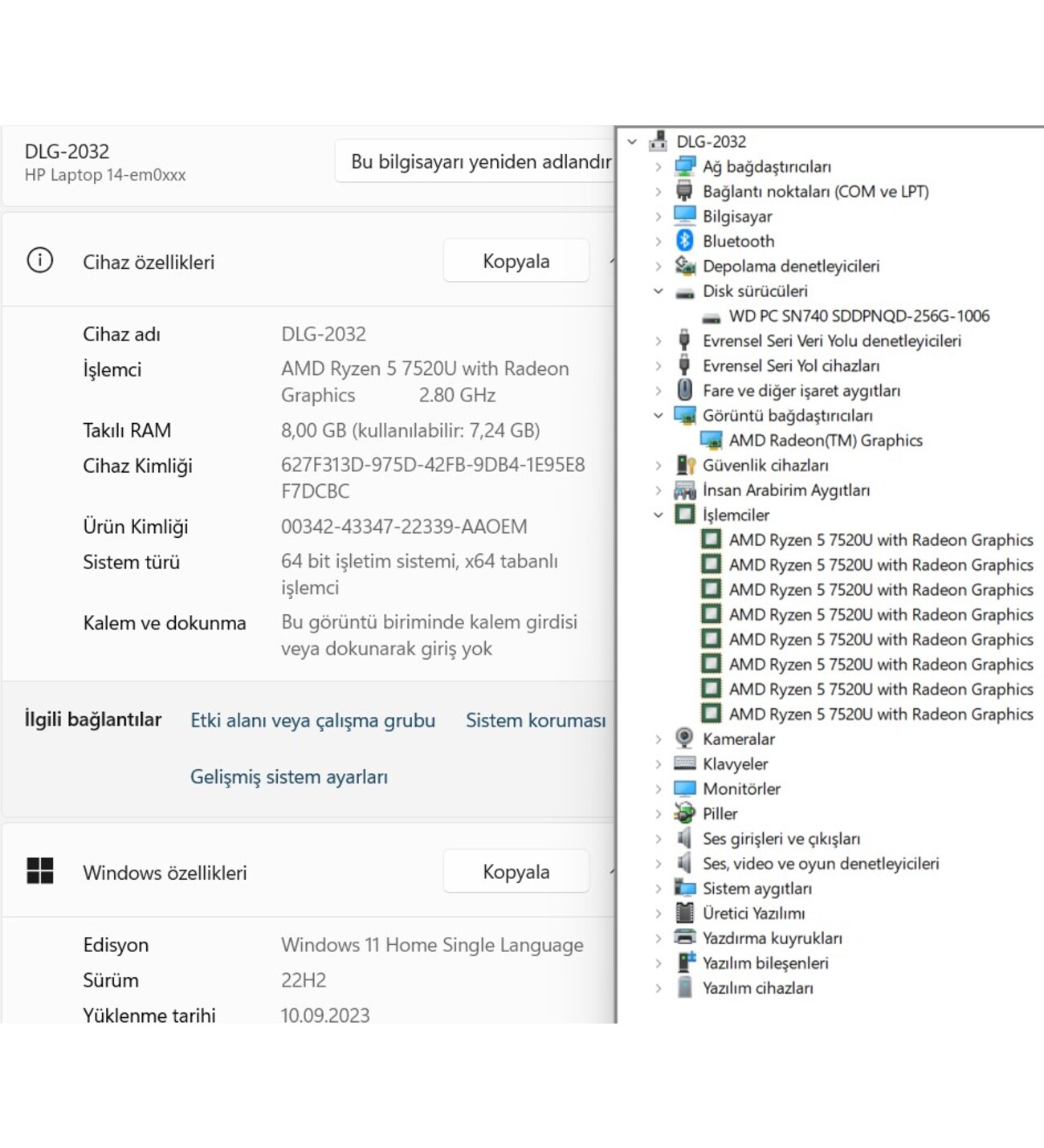Click the Görüntü bağdaştırıcıları display icon

[x=684, y=415]
